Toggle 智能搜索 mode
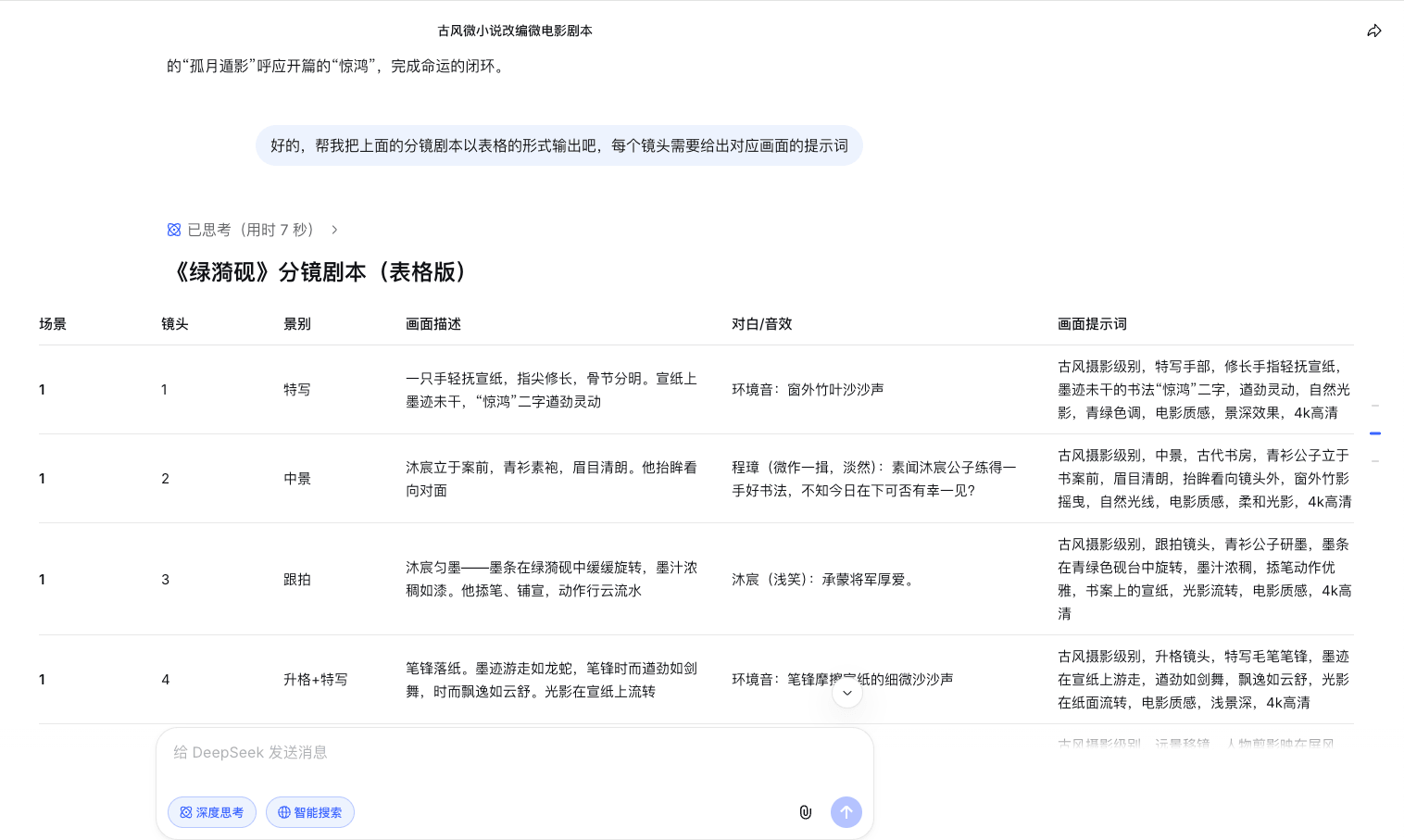The height and width of the screenshot is (840, 1404). point(310,812)
